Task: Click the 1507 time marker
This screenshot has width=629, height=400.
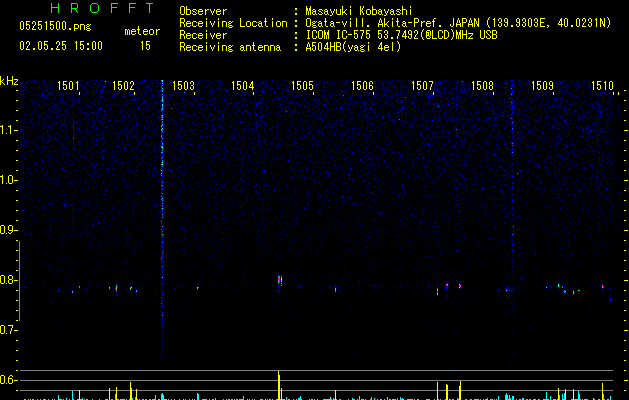Action: pos(422,86)
